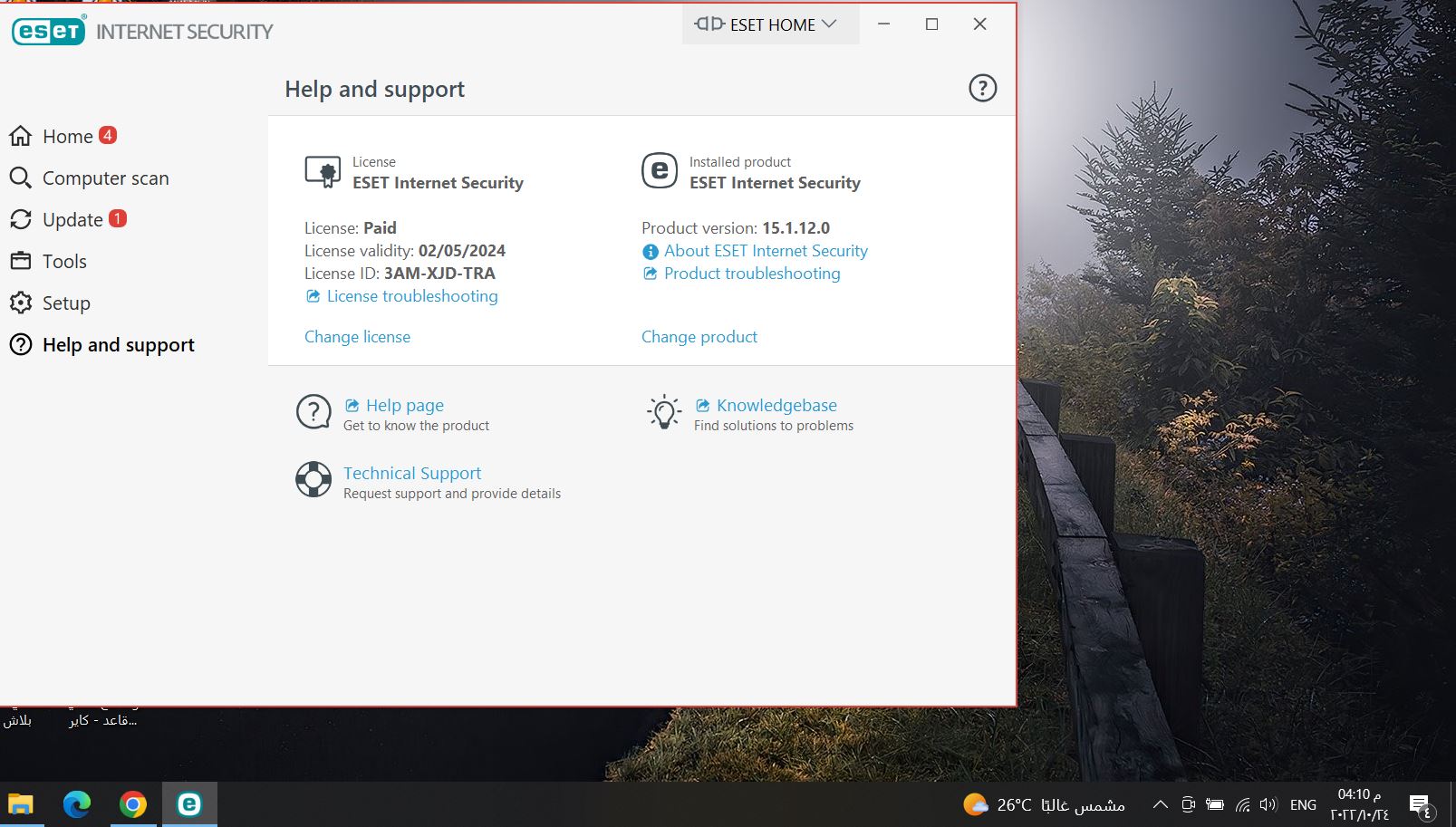Click the Knowledgebase lightbulb icon
The image size is (1456, 827).
pos(664,412)
